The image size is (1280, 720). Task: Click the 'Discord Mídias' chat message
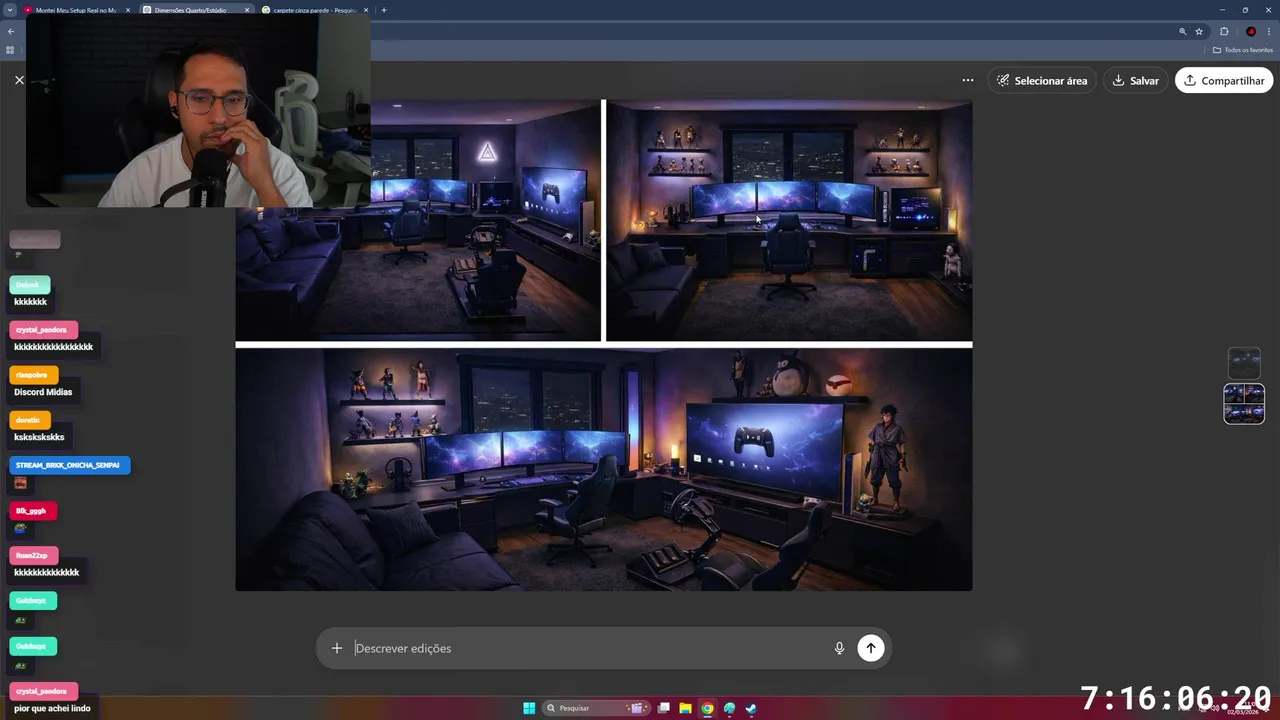(x=43, y=392)
